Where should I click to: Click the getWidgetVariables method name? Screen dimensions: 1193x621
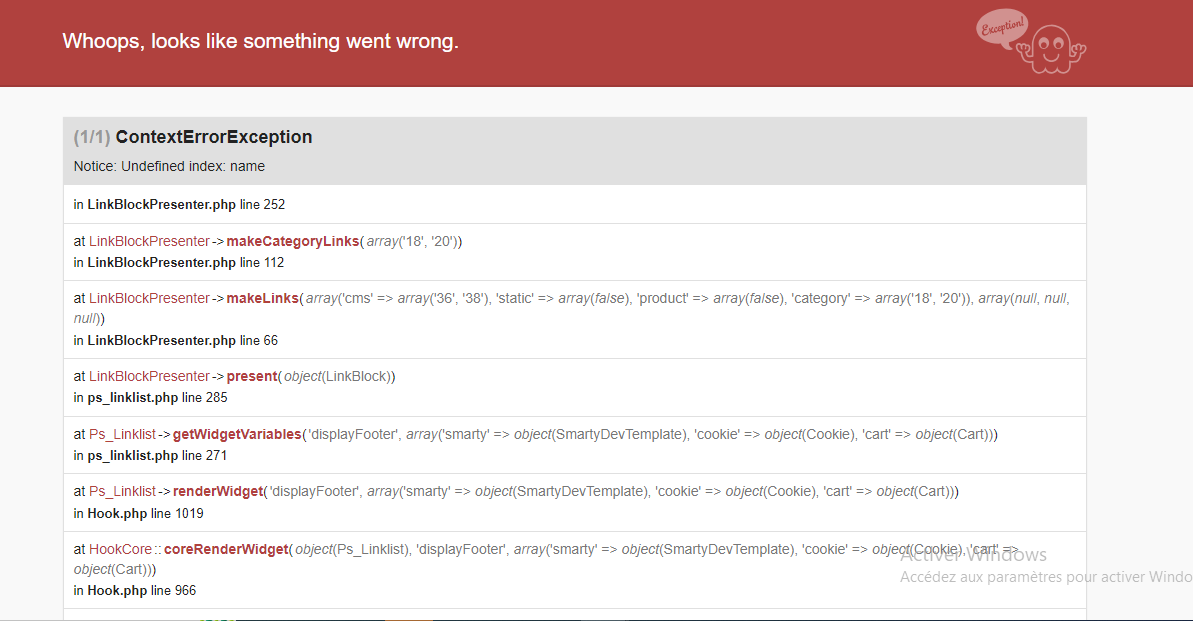click(x=237, y=434)
